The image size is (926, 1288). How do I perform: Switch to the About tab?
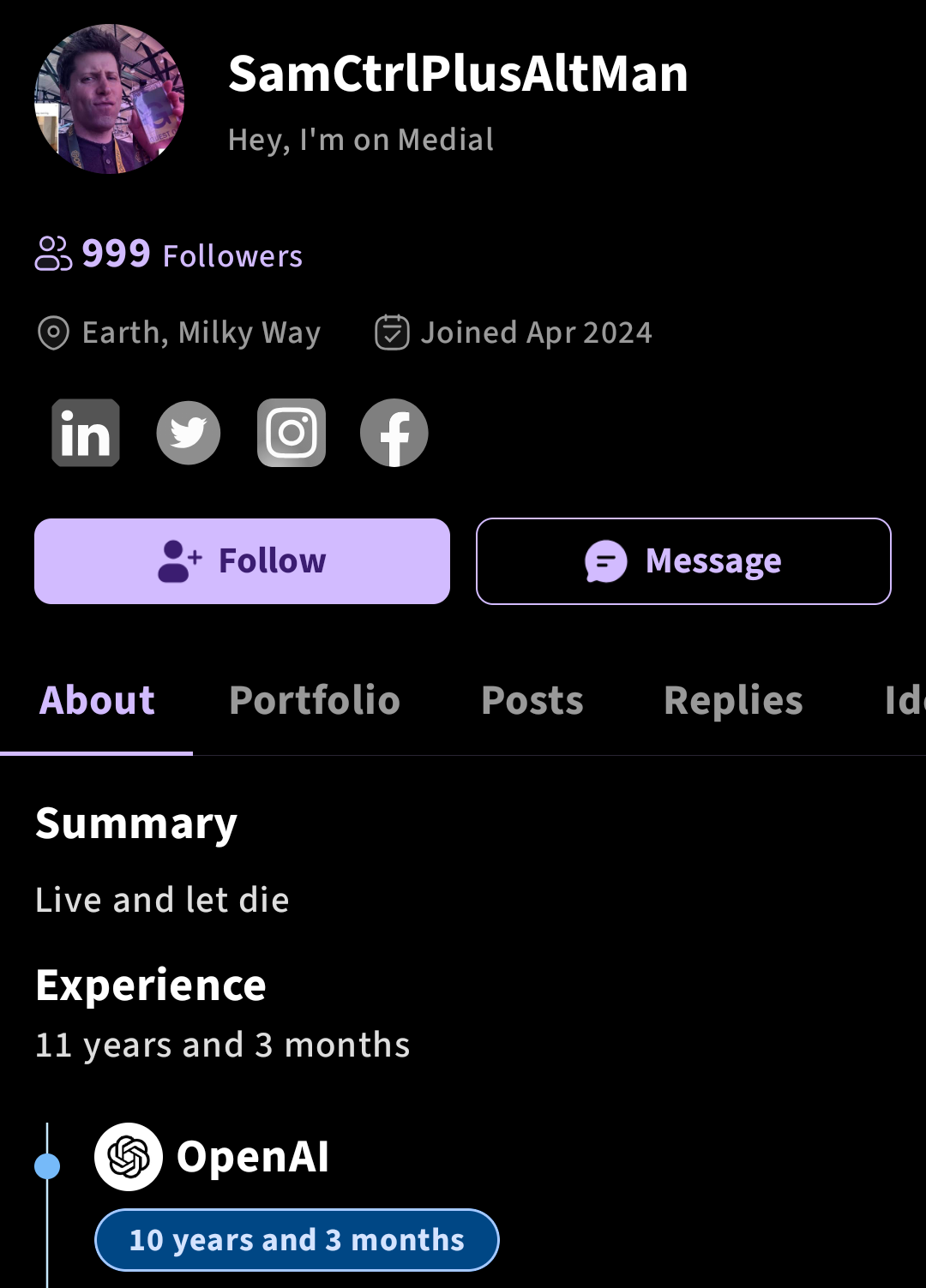pyautogui.click(x=97, y=700)
